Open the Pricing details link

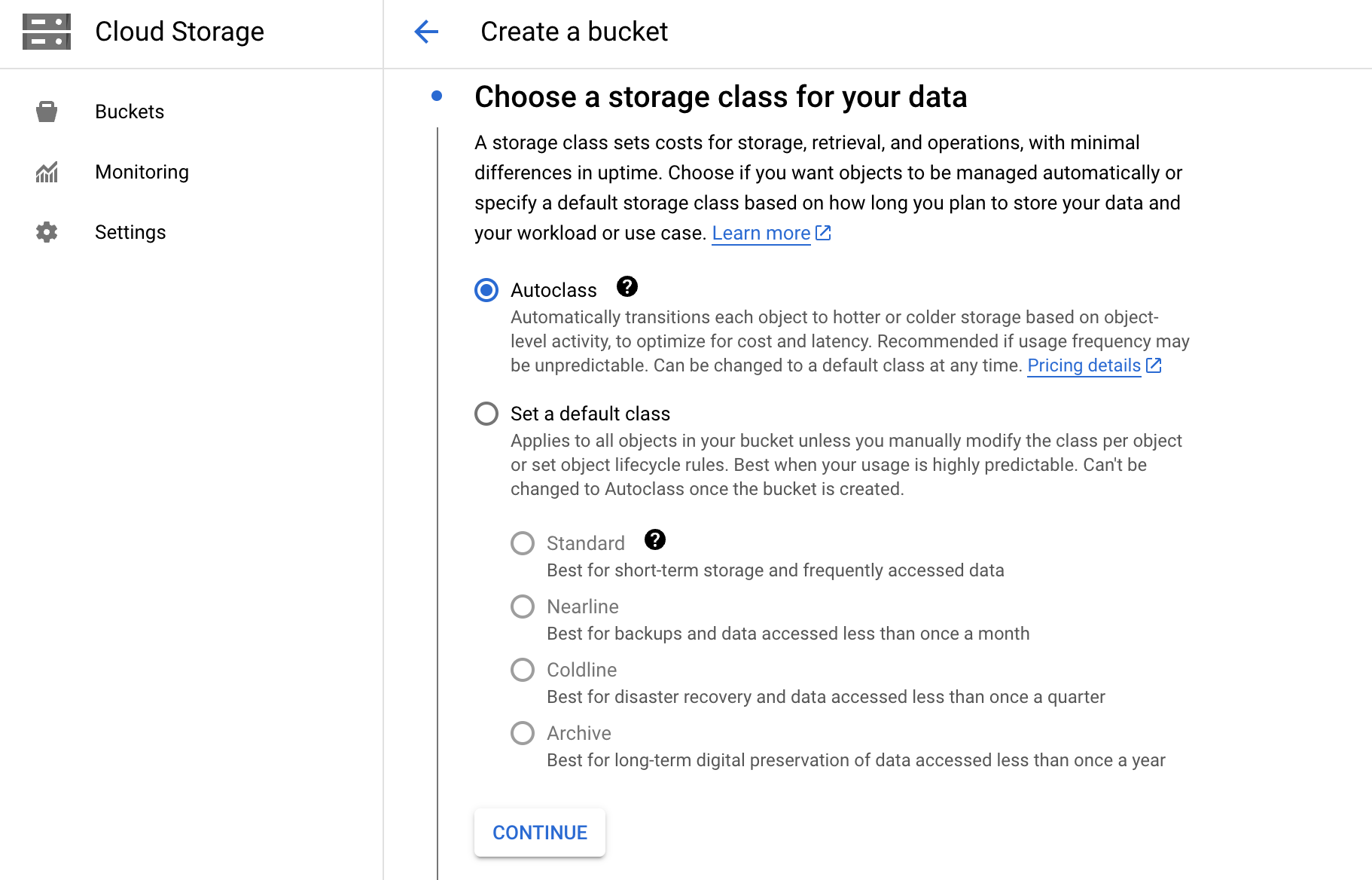click(x=1084, y=365)
